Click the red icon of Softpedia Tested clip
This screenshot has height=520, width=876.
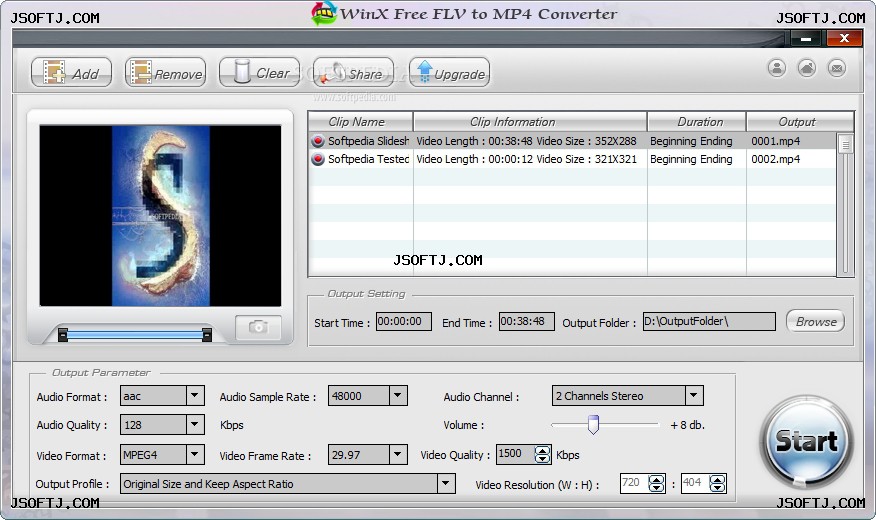point(318,159)
